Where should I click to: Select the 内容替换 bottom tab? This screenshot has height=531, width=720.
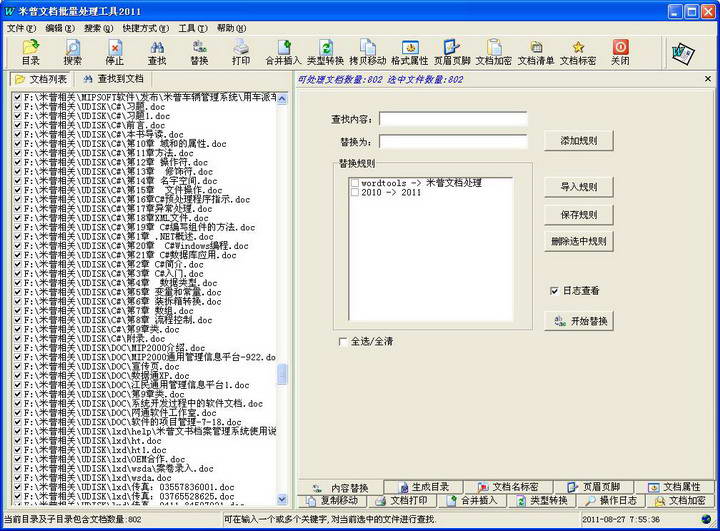(341, 488)
